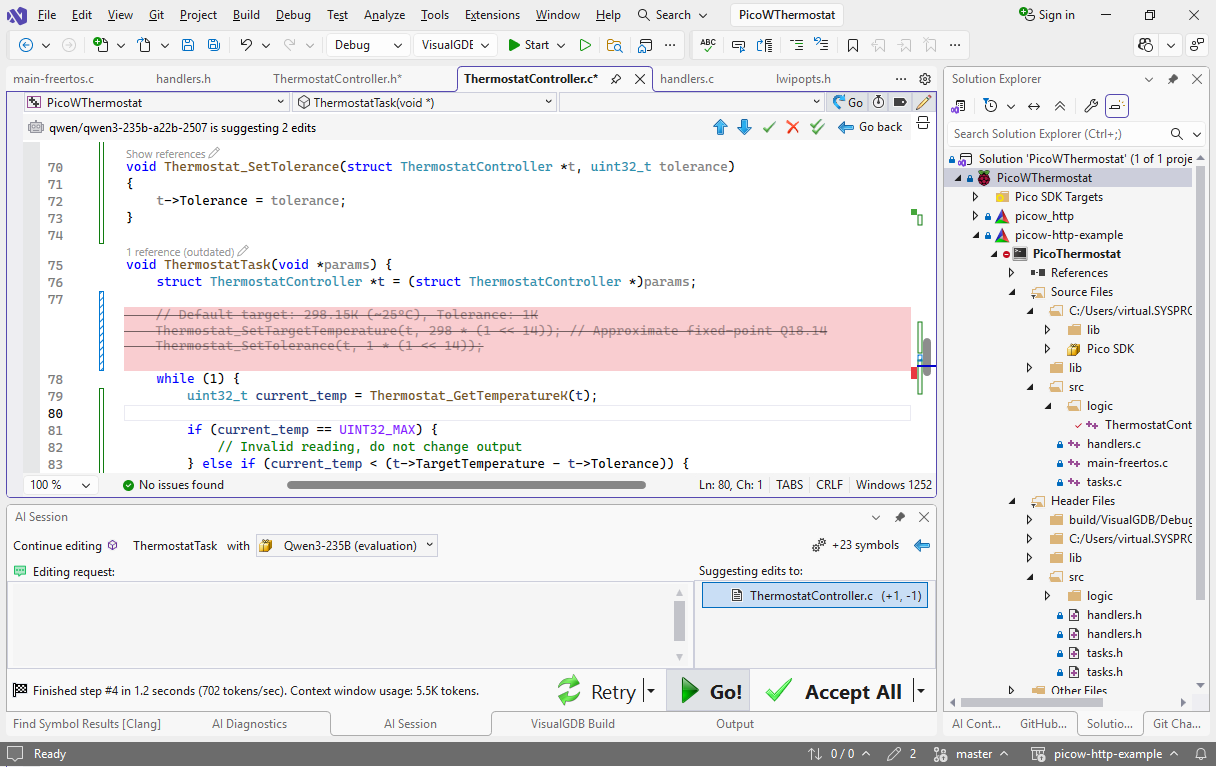The image size is (1216, 767).
Task: Click the editor horizontal scrollbar thumb
Action: (466, 485)
